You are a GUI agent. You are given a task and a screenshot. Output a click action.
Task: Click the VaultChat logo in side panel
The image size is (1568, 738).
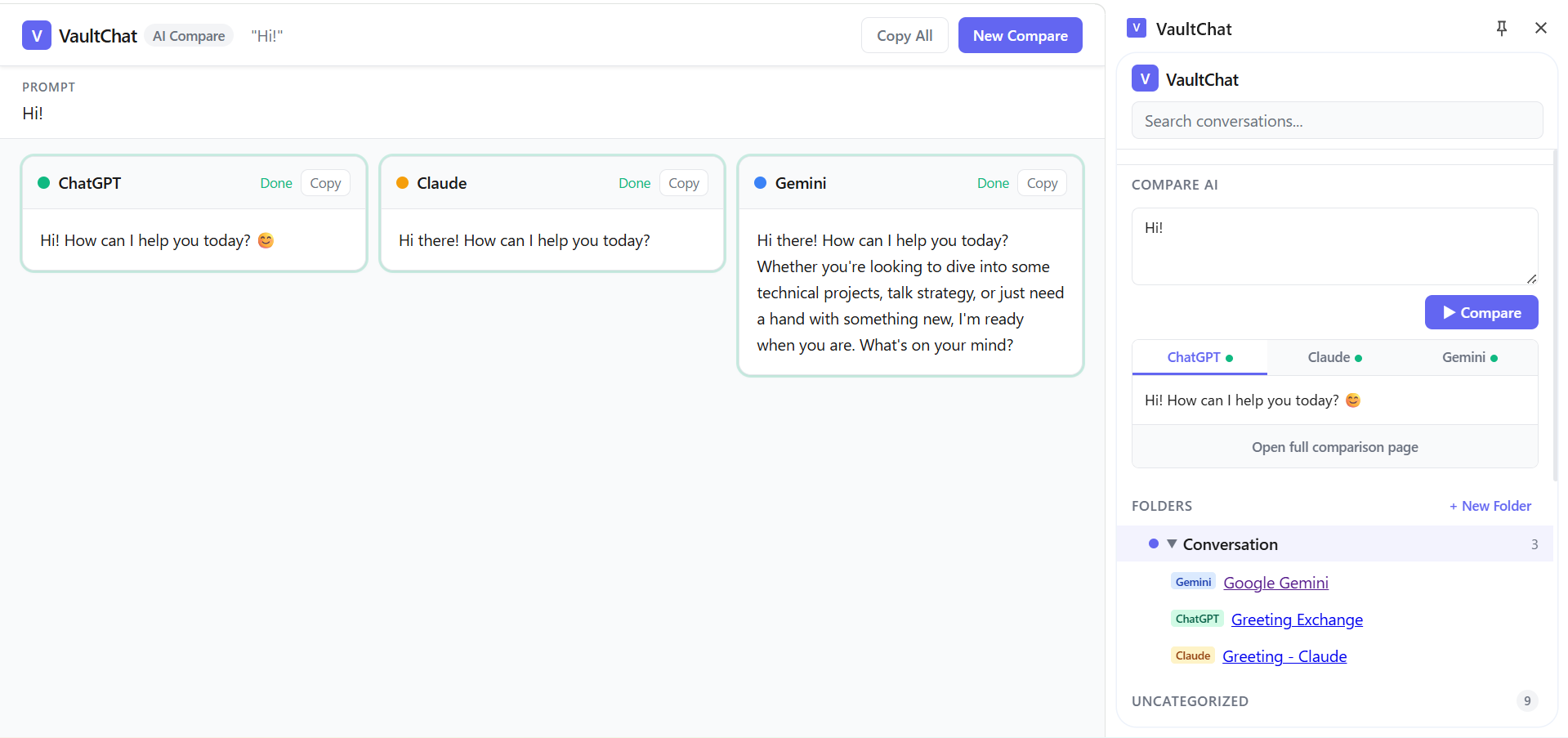(1145, 79)
